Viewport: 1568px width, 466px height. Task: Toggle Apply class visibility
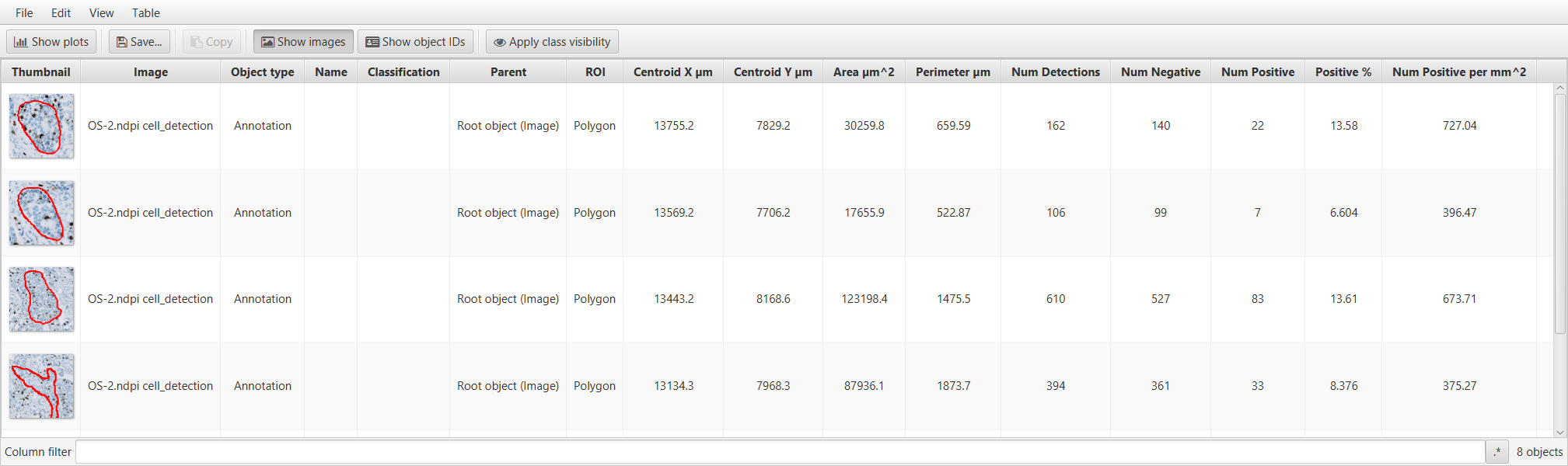tap(552, 42)
